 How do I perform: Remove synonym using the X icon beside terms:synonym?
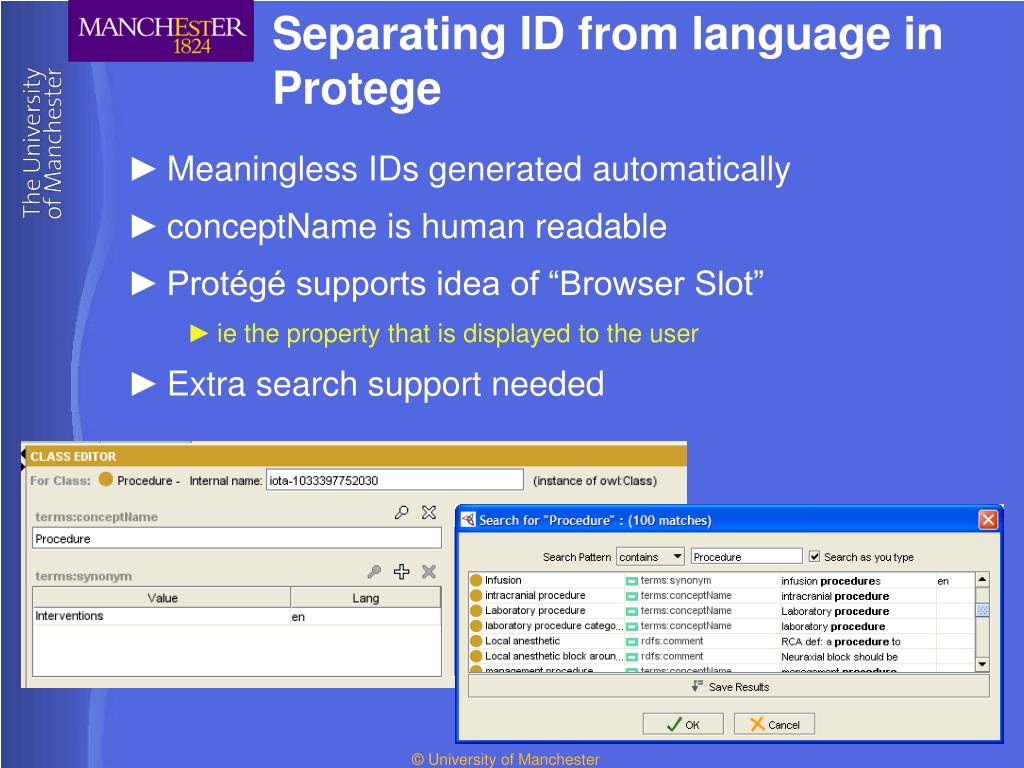coord(429,572)
